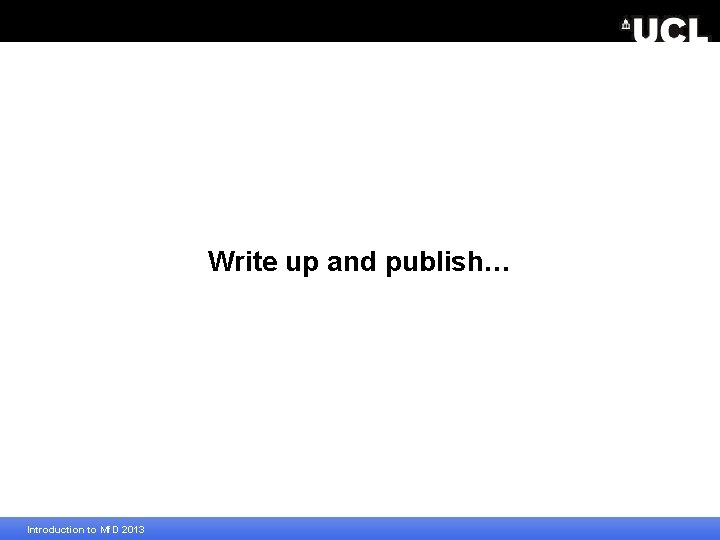Select the 'Write up and publish…' heading text
The width and height of the screenshot is (720, 540).
point(359,262)
